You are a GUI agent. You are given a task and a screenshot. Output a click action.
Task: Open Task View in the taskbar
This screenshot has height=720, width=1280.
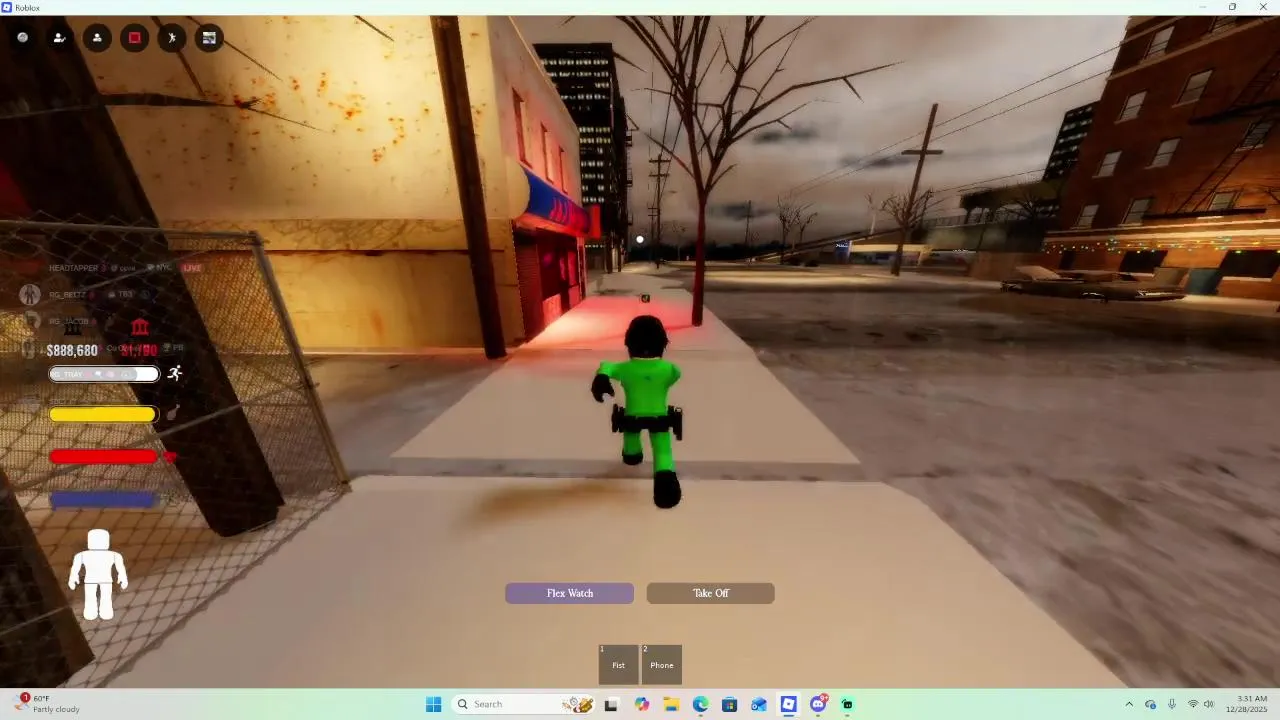click(611, 704)
